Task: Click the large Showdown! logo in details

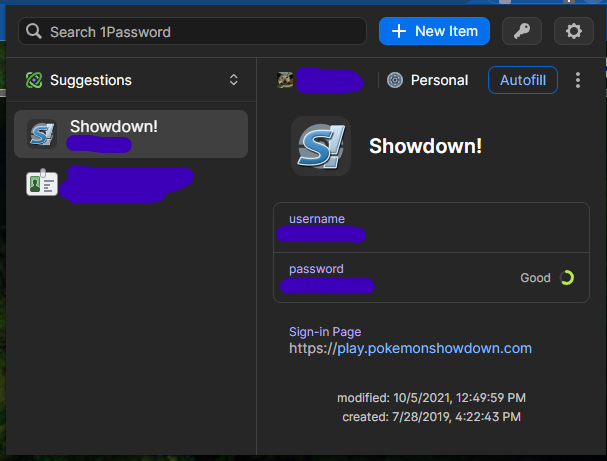Action: pos(320,145)
